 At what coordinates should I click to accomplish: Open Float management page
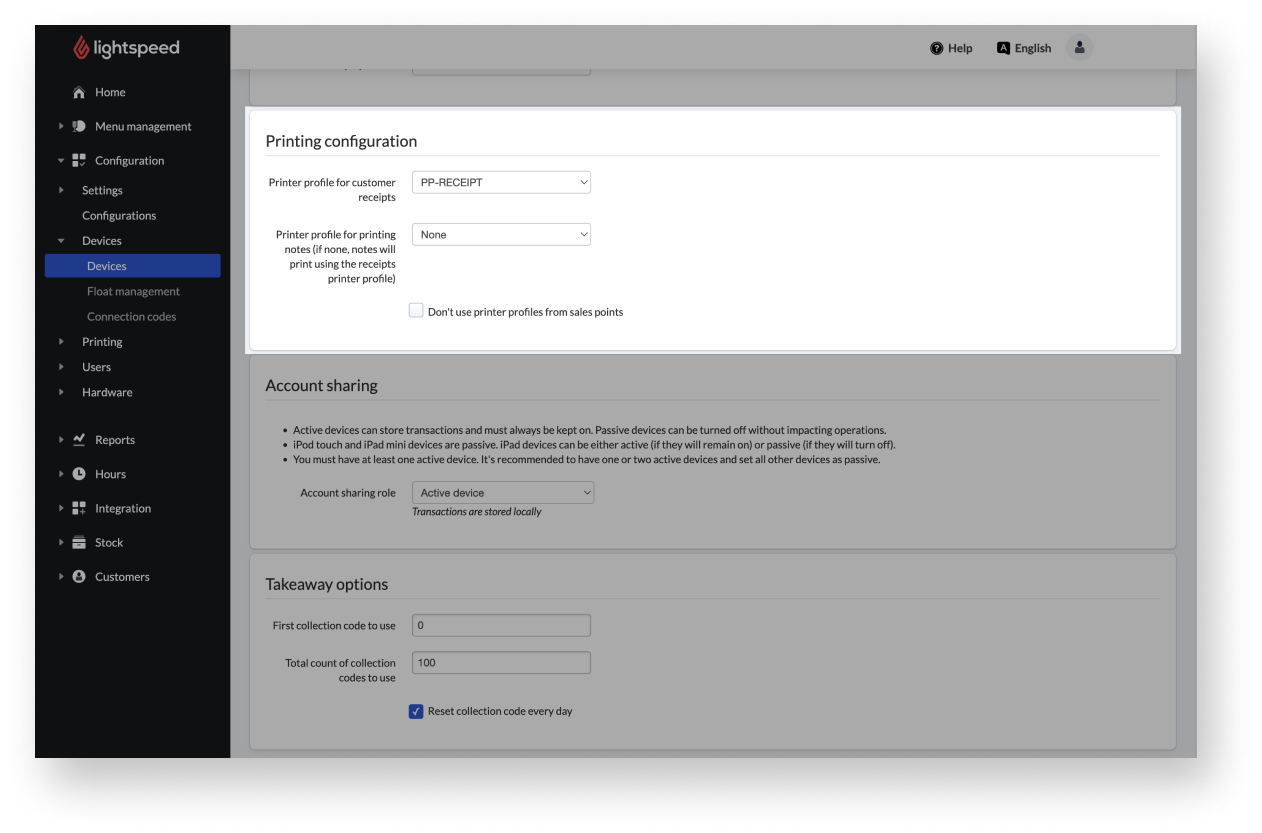(133, 292)
